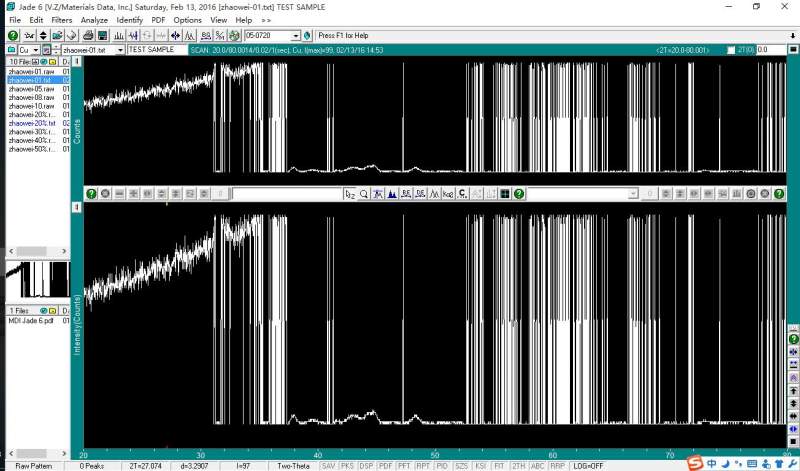Screen dimensions: 800x471
Task: Click the up/down arrows icon in main toolbar
Action: point(43,36)
